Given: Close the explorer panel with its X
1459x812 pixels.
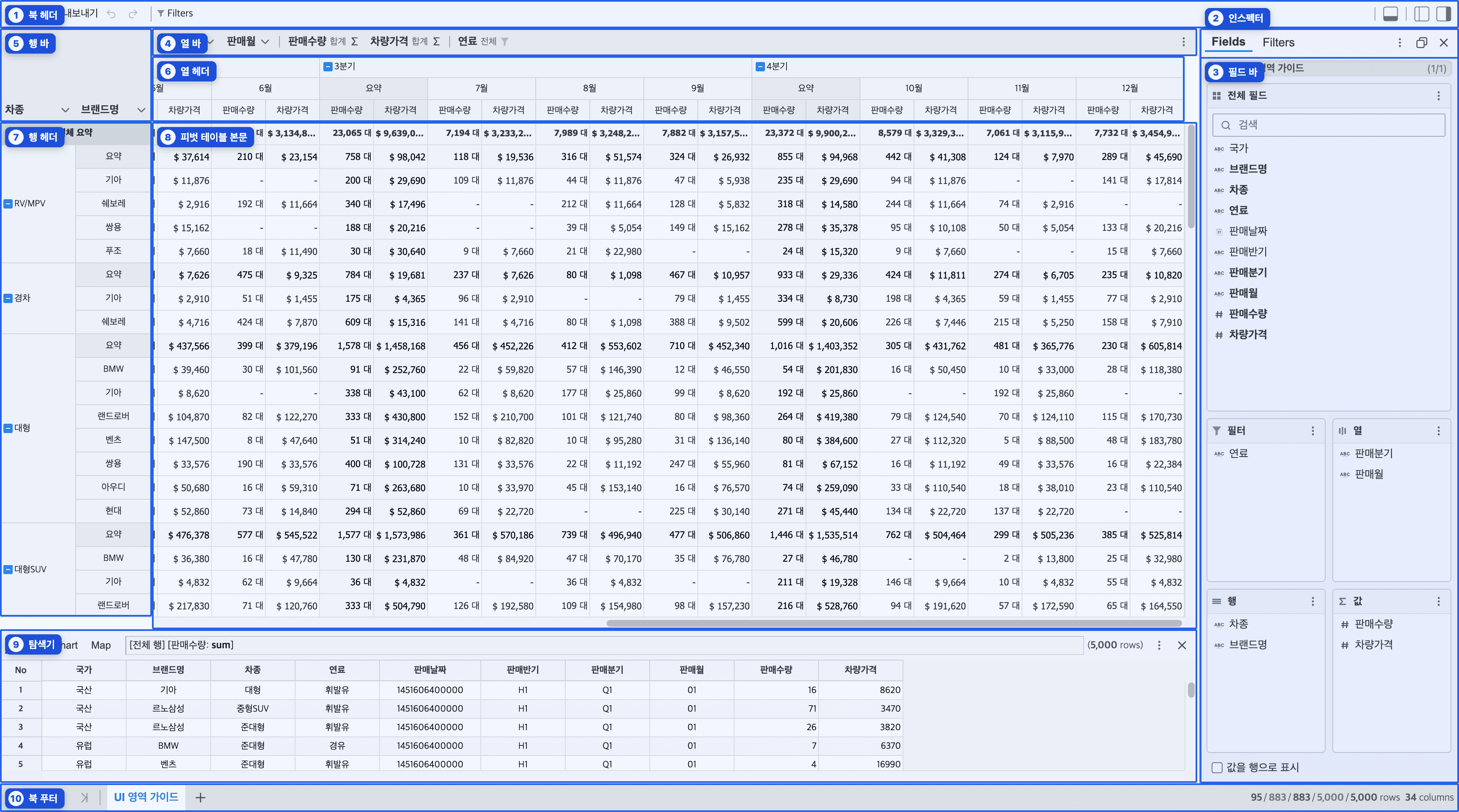Looking at the screenshot, I should (1182, 645).
